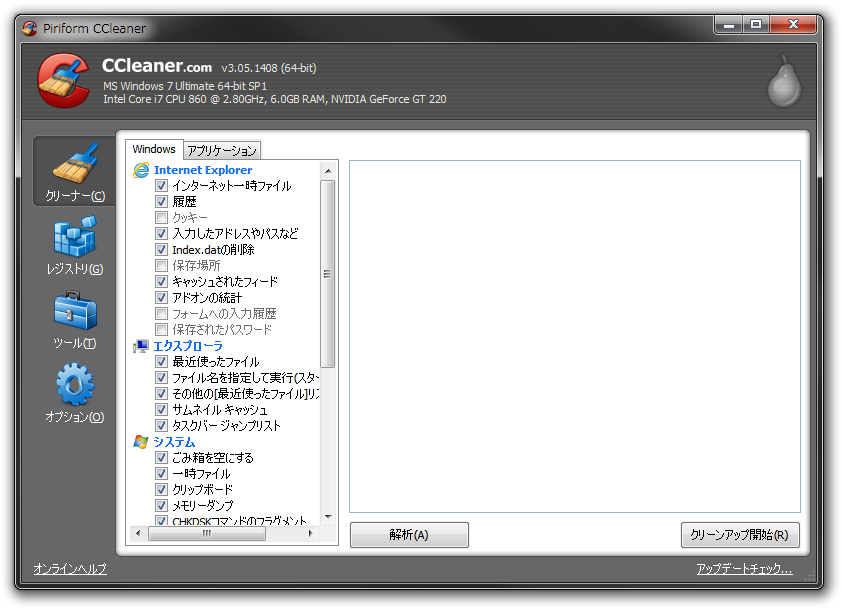Toggle クリップボード checkbox
This screenshot has width=842, height=608.
[161, 489]
